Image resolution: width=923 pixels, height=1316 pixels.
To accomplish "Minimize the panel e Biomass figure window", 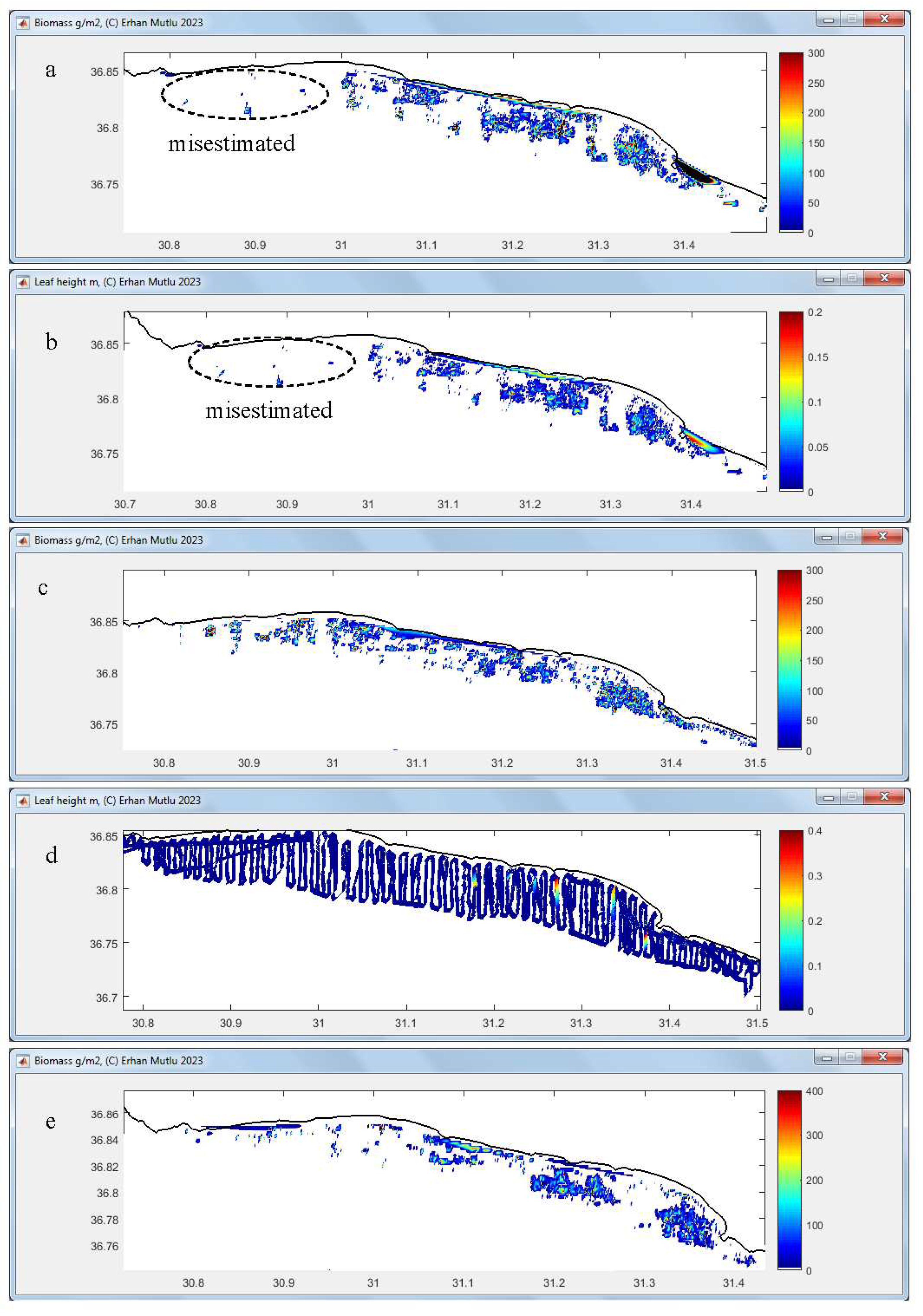I will (827, 1058).
